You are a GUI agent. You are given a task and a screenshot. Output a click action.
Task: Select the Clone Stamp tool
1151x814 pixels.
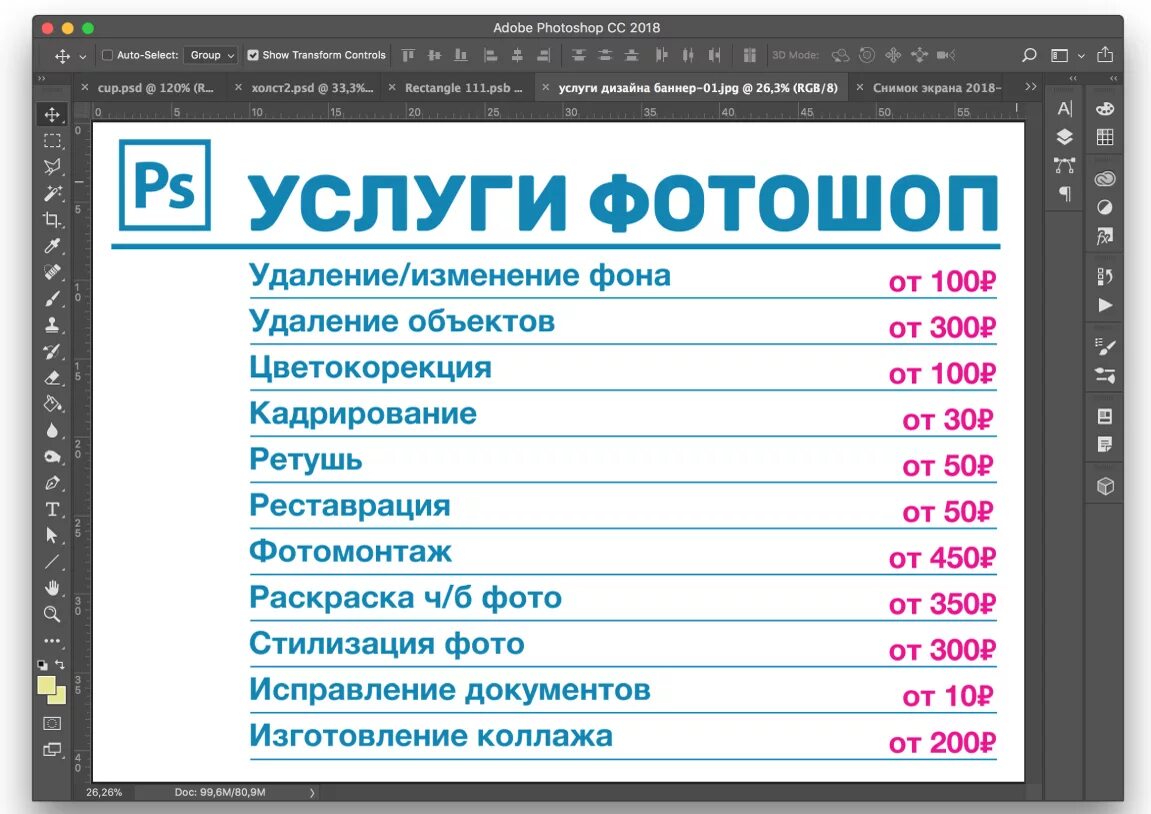(52, 324)
